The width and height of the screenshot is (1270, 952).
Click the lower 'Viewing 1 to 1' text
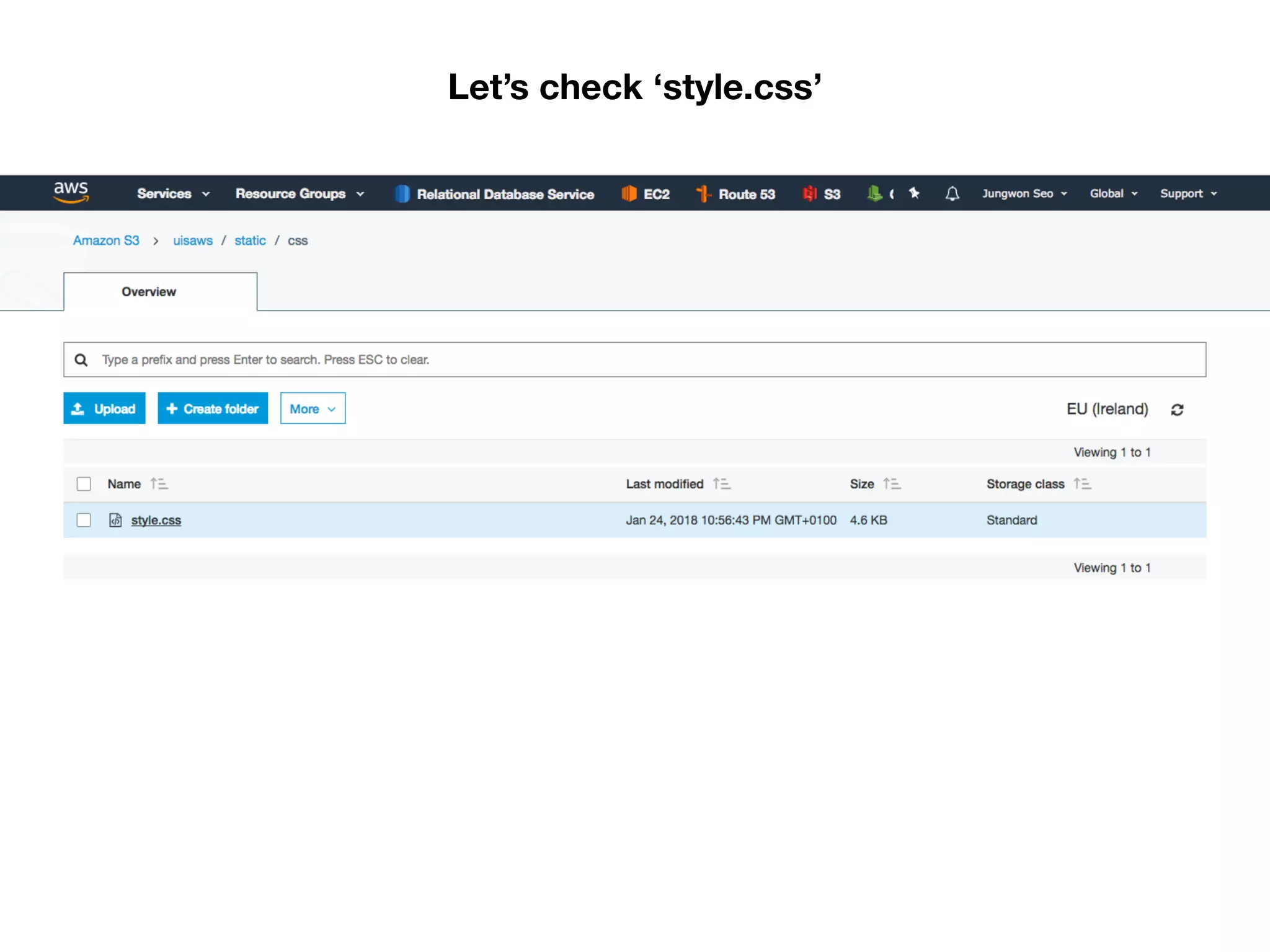click(1112, 568)
